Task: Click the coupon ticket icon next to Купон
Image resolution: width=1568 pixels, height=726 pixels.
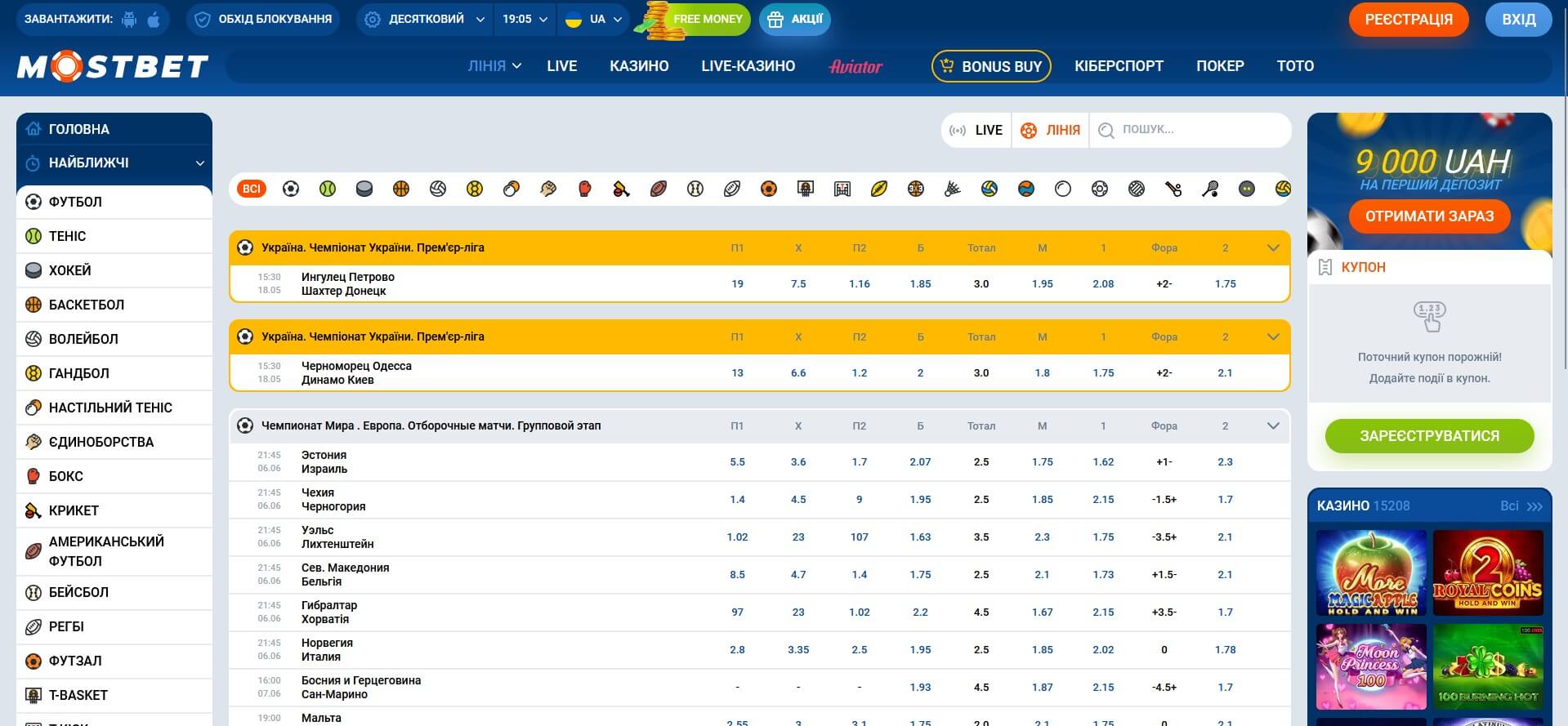Action: [x=1325, y=267]
